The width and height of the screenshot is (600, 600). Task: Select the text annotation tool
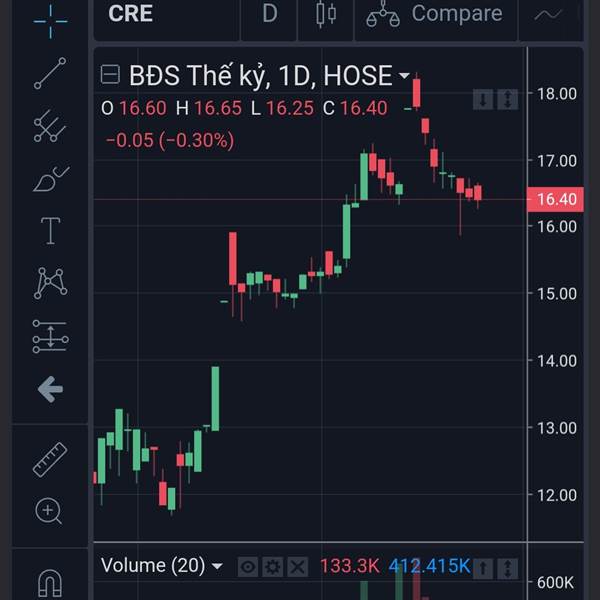click(51, 230)
